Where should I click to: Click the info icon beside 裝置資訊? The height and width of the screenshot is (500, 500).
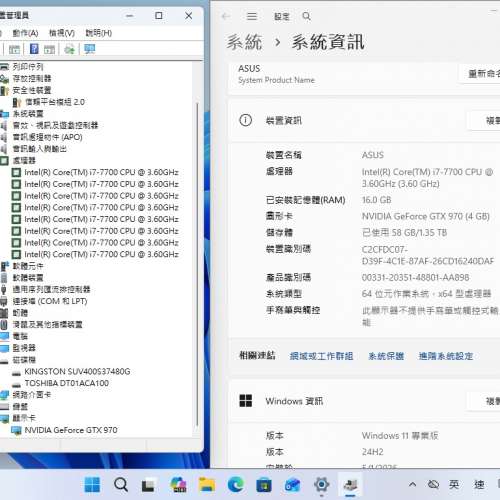[246, 120]
